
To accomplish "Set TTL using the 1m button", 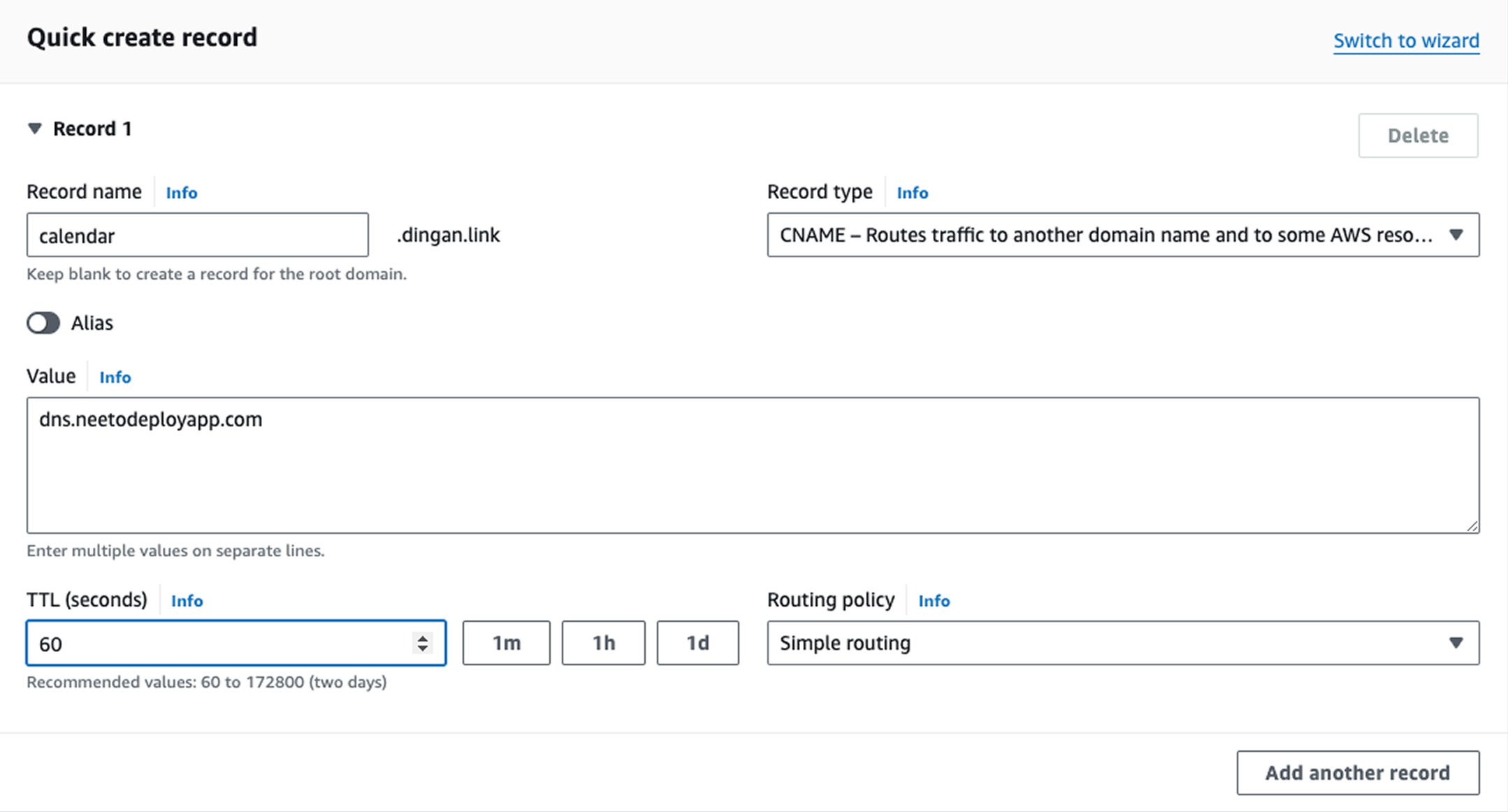I will [x=506, y=643].
